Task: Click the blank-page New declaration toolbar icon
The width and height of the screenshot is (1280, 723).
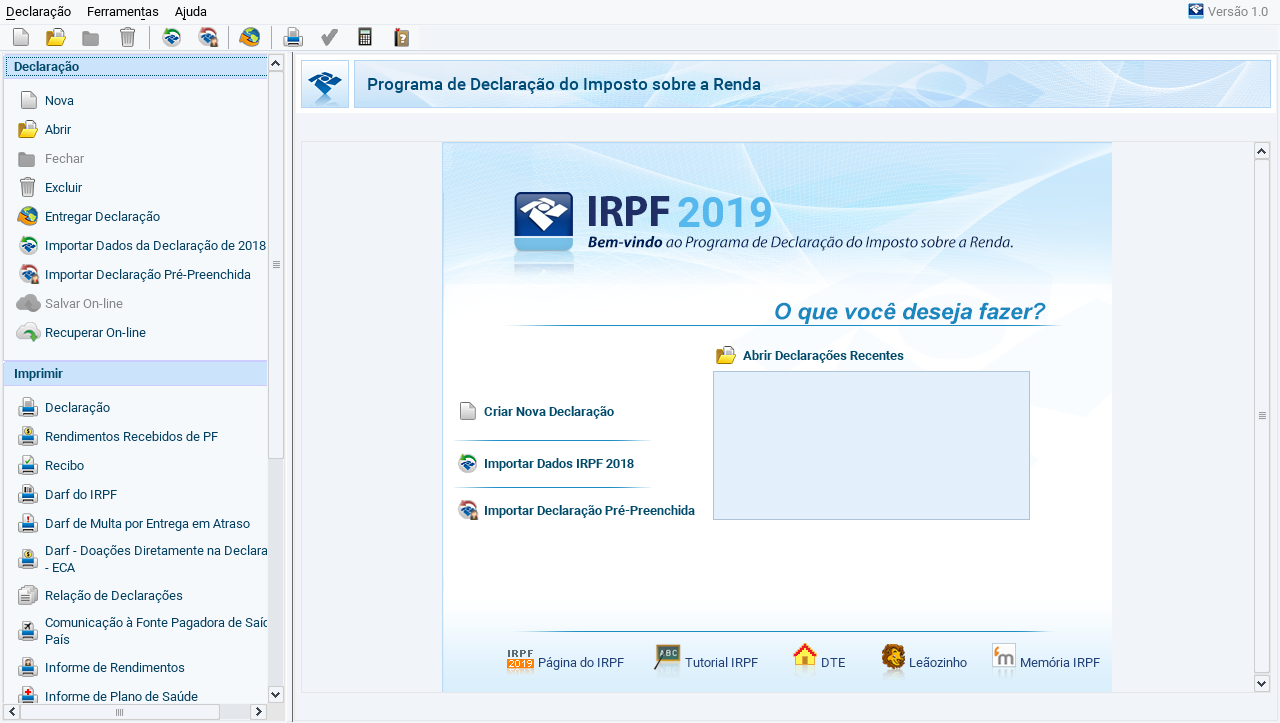Action: [21, 38]
